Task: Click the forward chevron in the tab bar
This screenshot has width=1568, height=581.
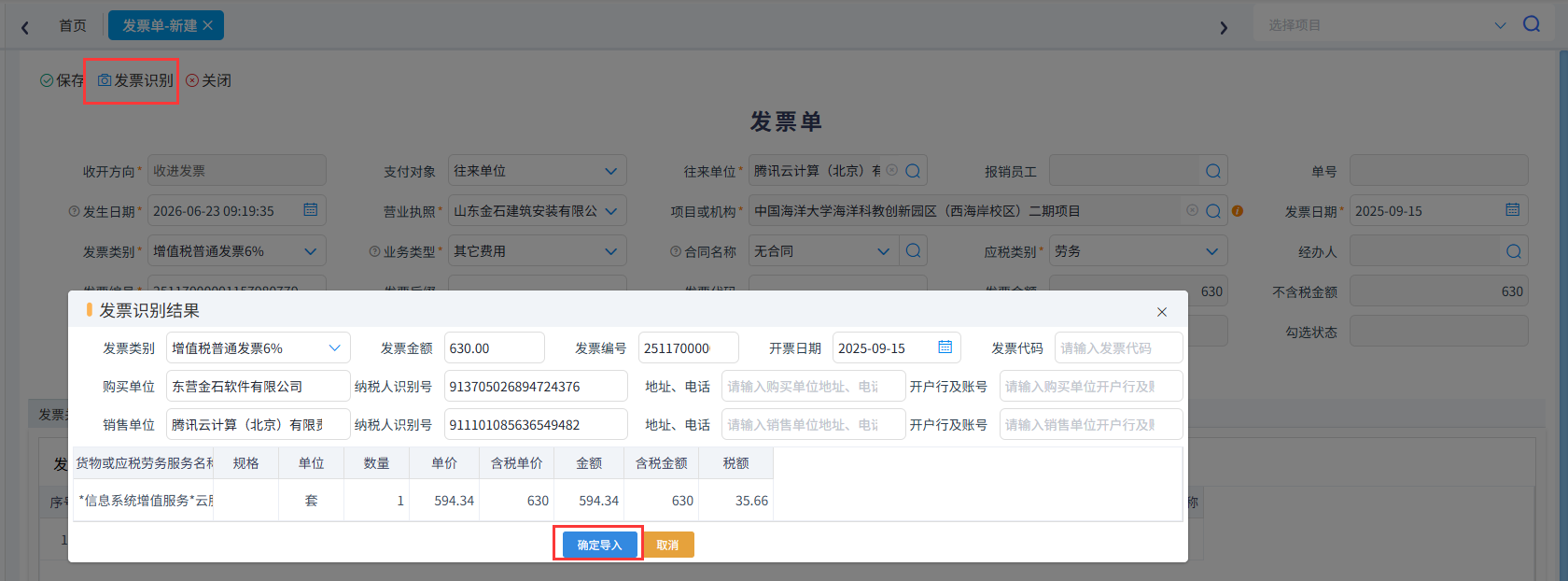Action: [x=1224, y=28]
